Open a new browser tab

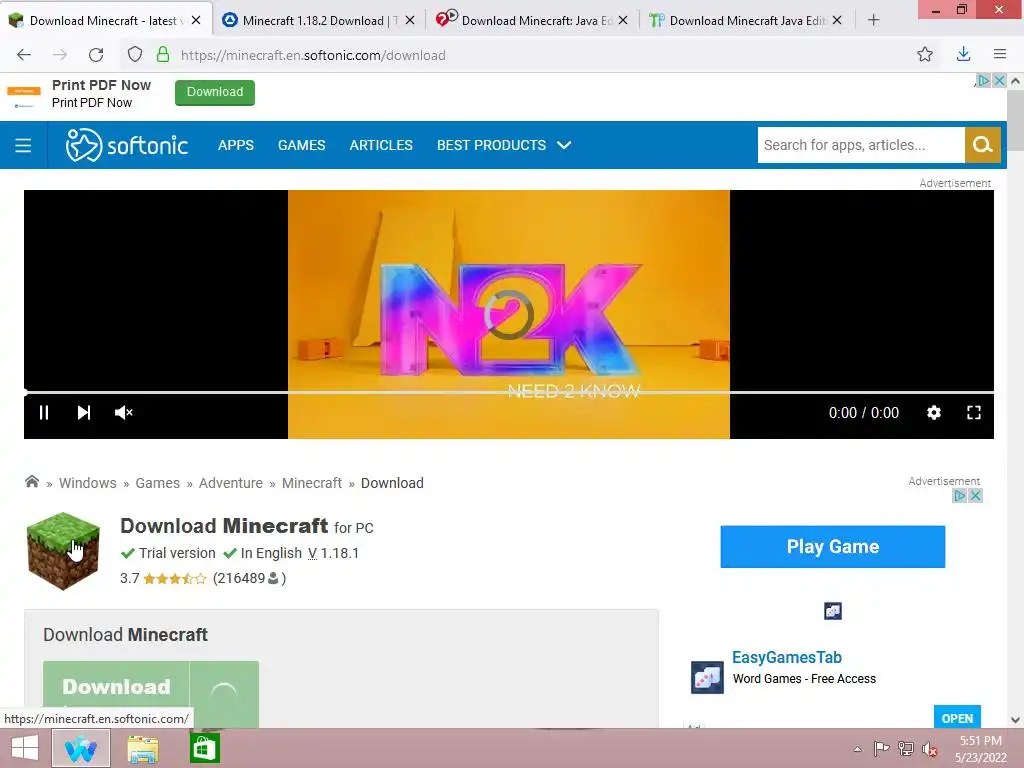click(x=874, y=20)
